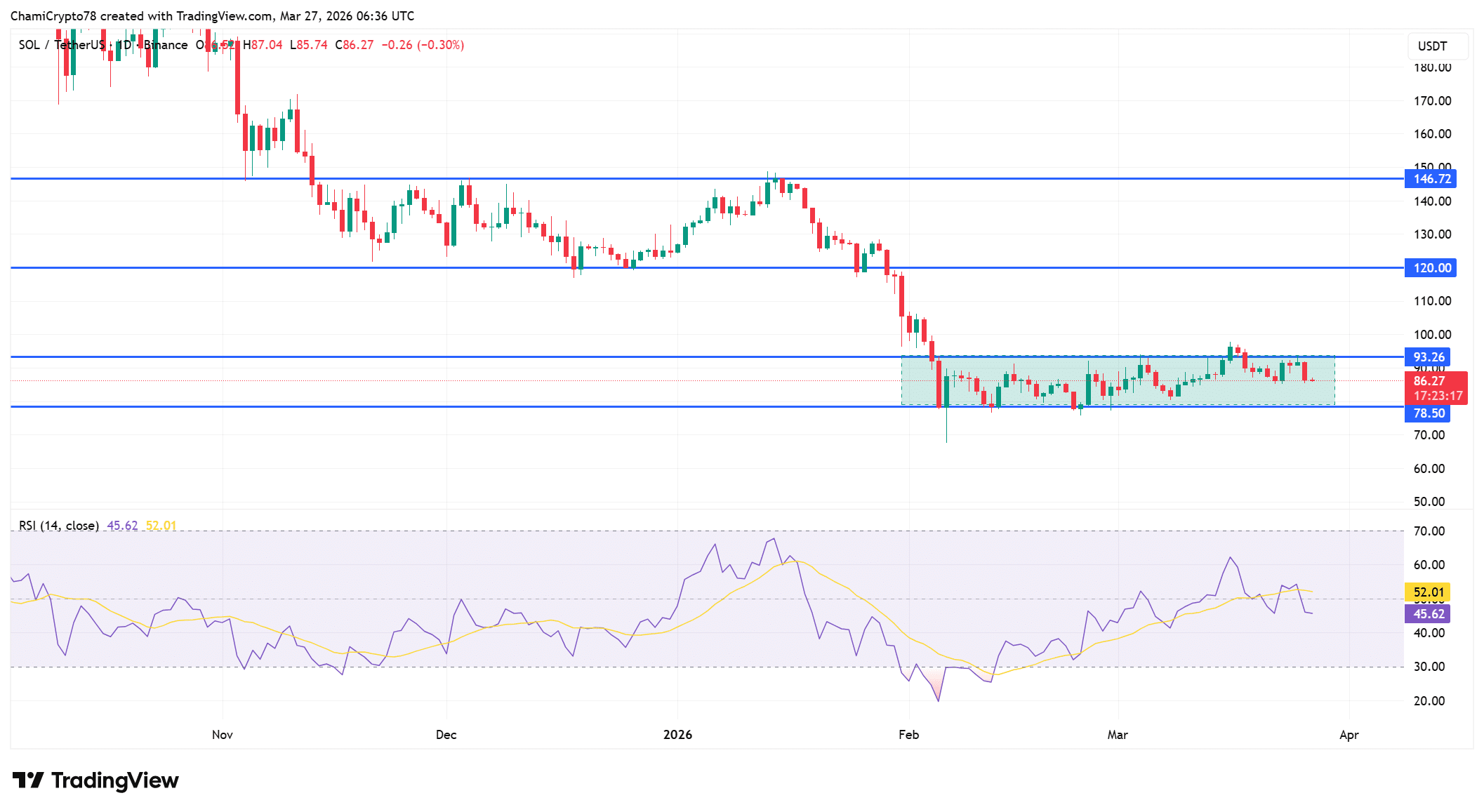Click the 2026 label on time axis
The image size is (1484, 812).
(677, 735)
